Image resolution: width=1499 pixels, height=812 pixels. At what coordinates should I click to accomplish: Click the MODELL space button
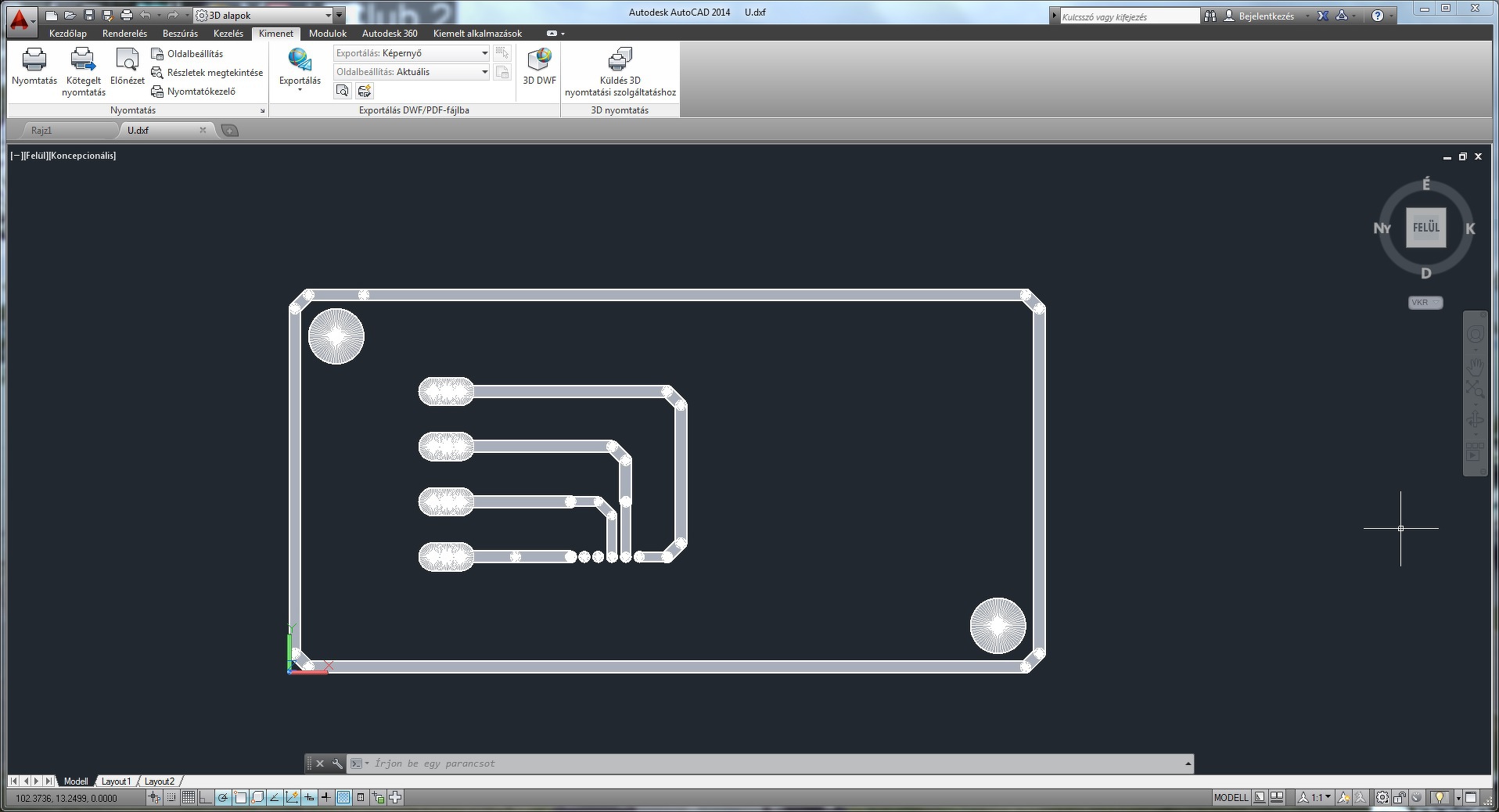(x=1231, y=798)
